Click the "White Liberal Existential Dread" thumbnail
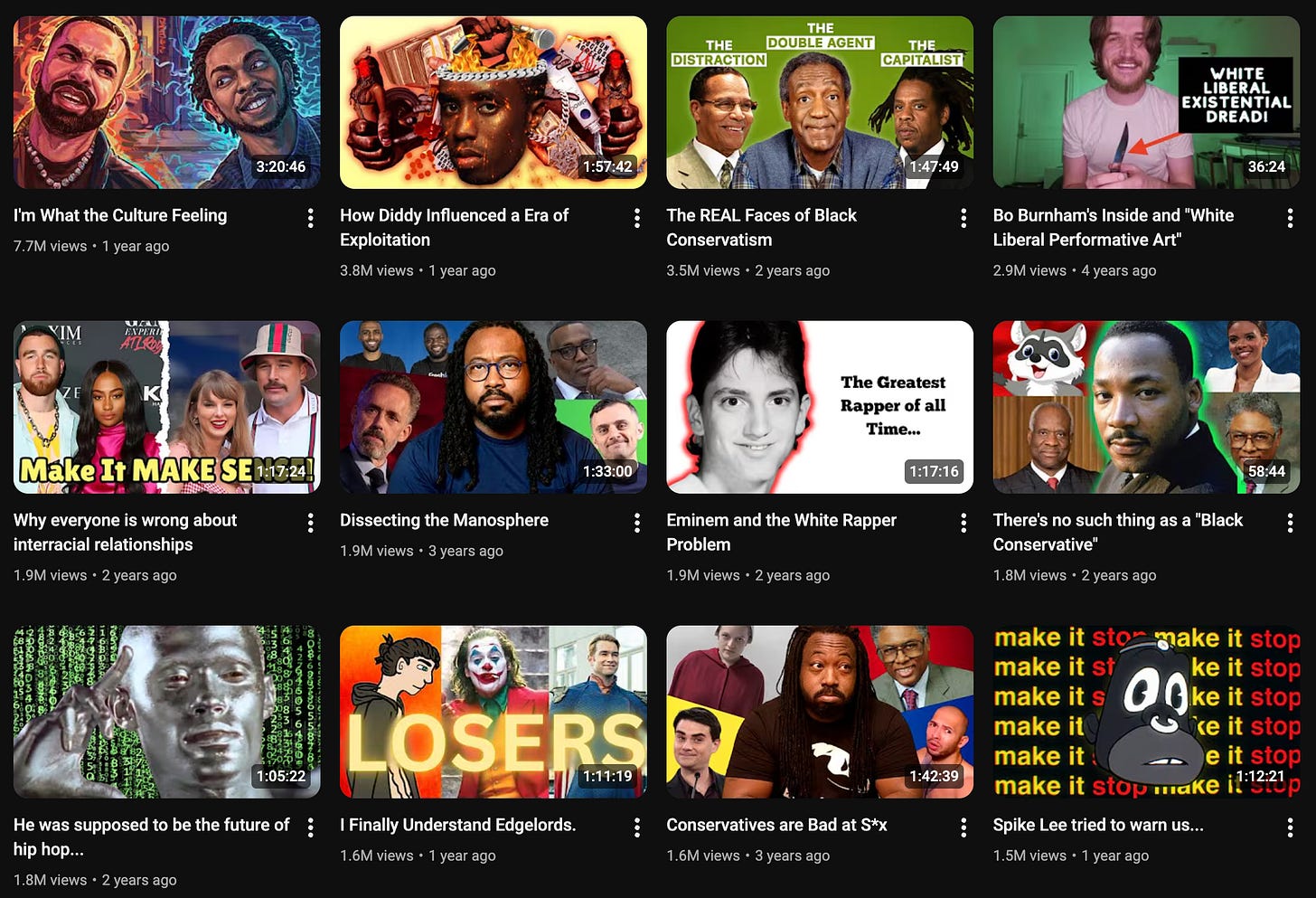 pyautogui.click(x=1147, y=102)
